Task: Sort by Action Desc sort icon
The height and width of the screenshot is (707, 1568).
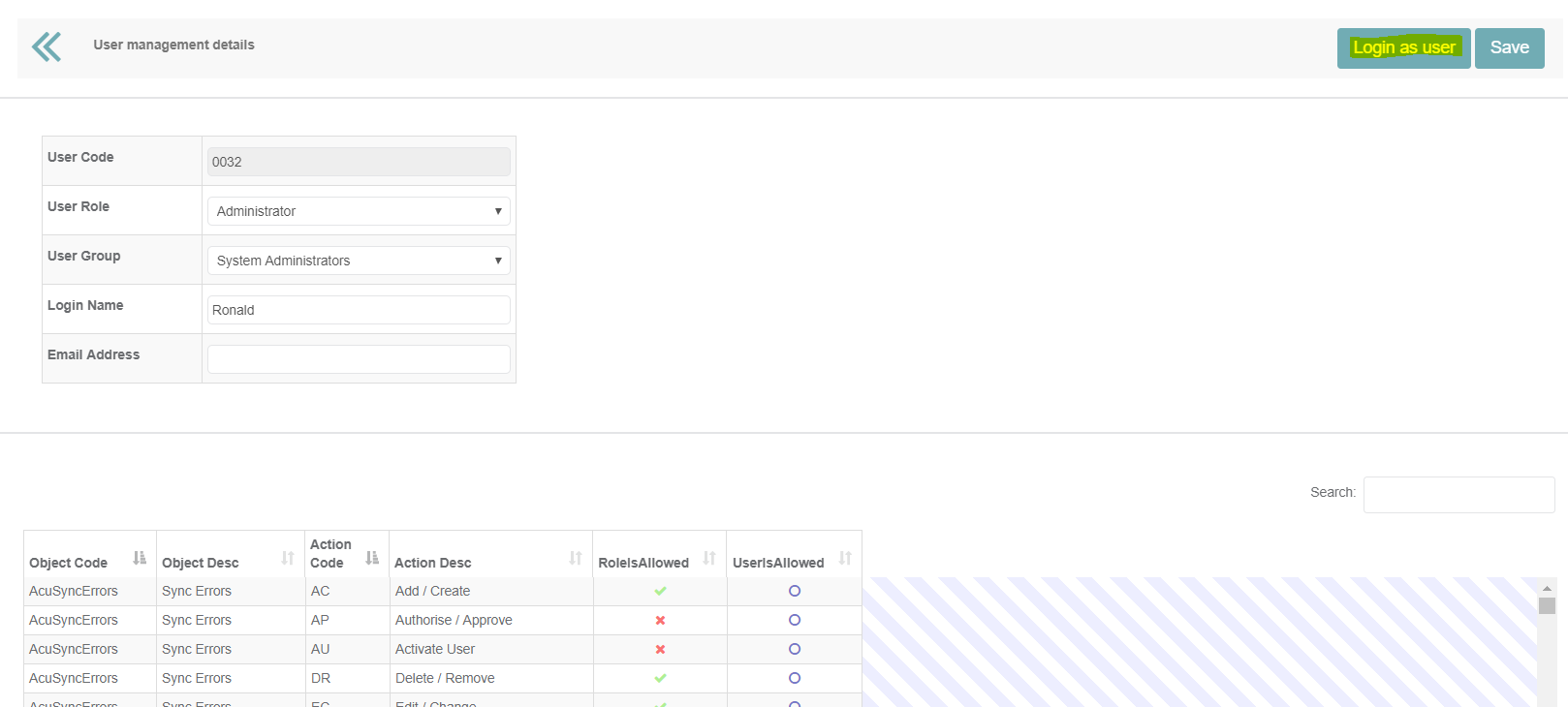Action: point(576,558)
